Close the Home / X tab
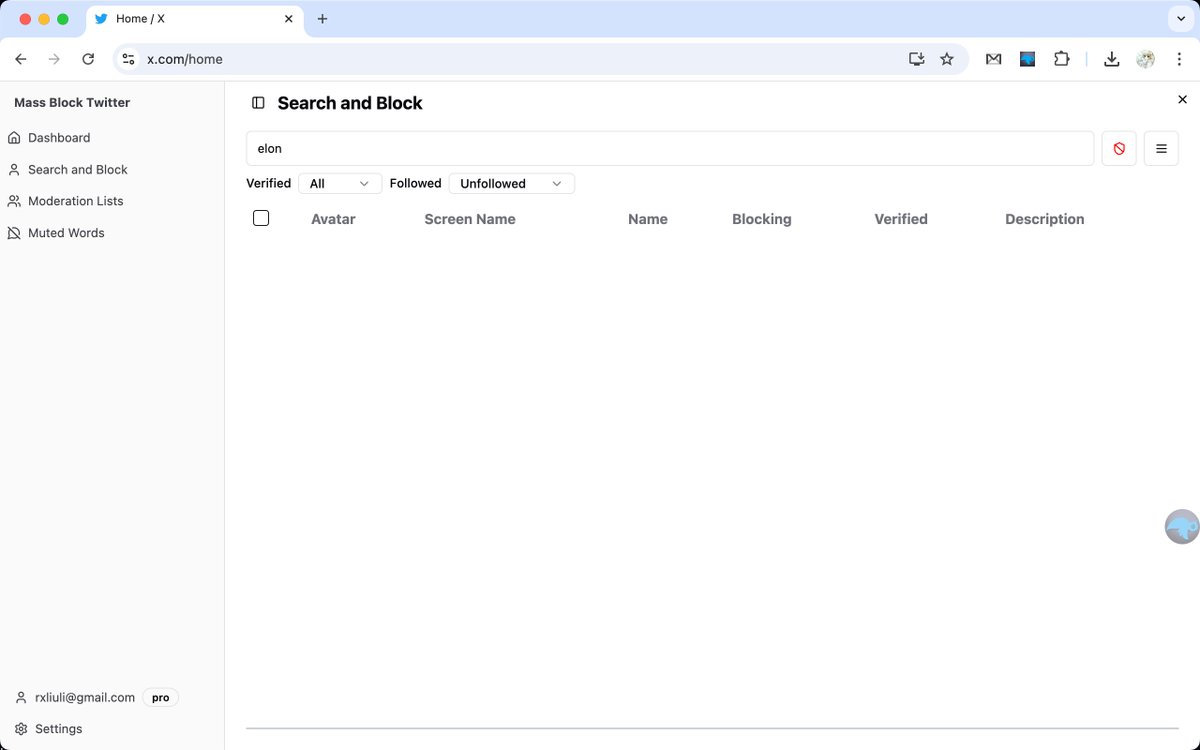This screenshot has width=1200, height=750. coord(289,19)
